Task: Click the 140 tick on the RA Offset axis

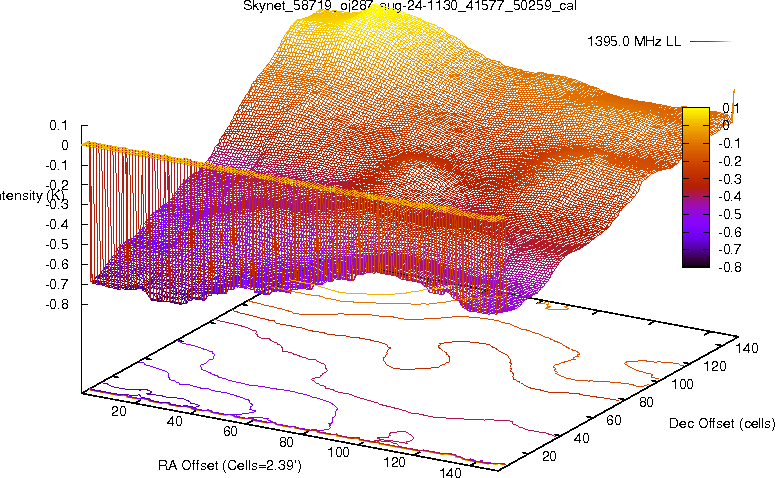Action: click(450, 472)
